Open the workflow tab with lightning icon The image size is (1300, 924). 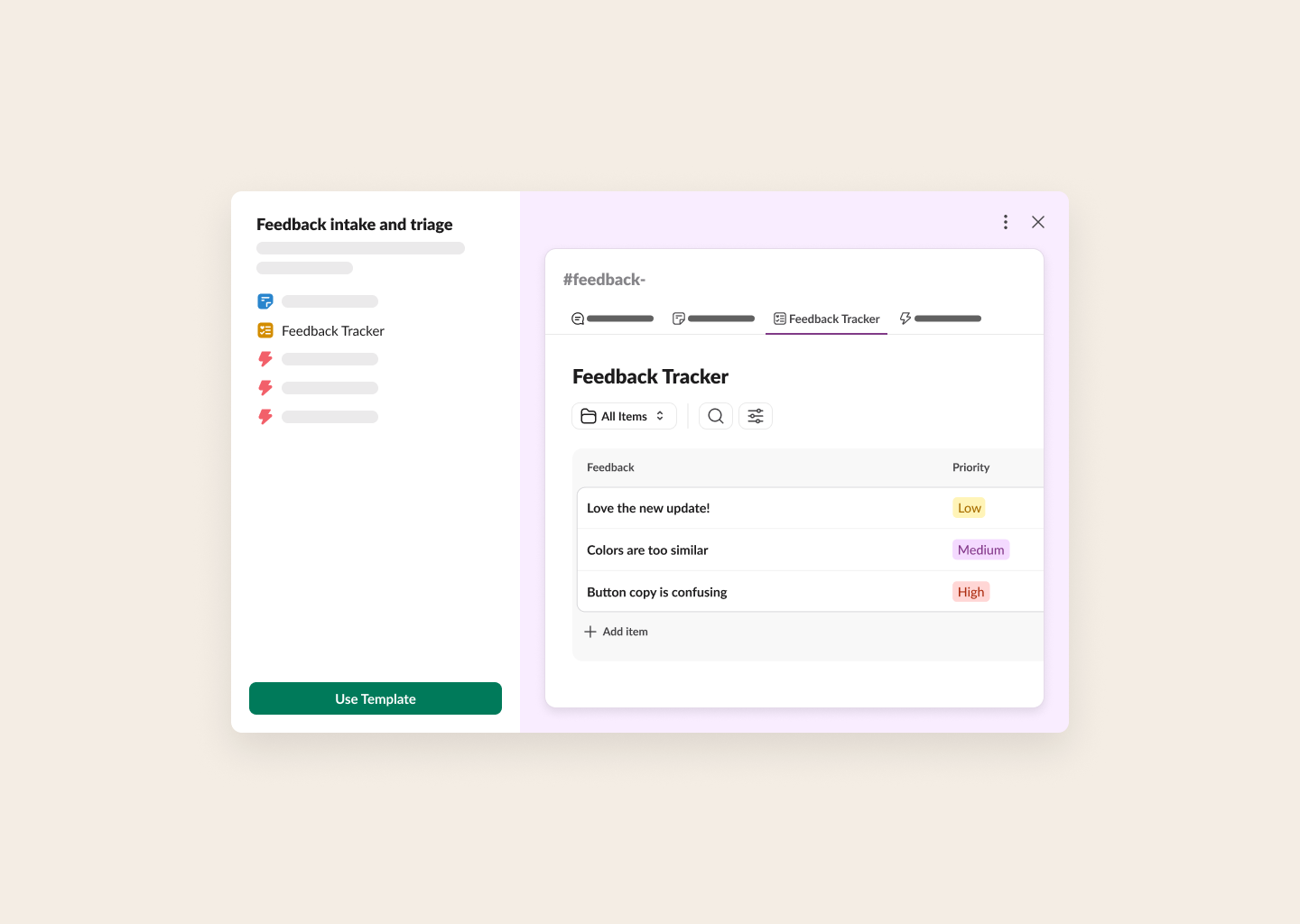click(x=940, y=319)
